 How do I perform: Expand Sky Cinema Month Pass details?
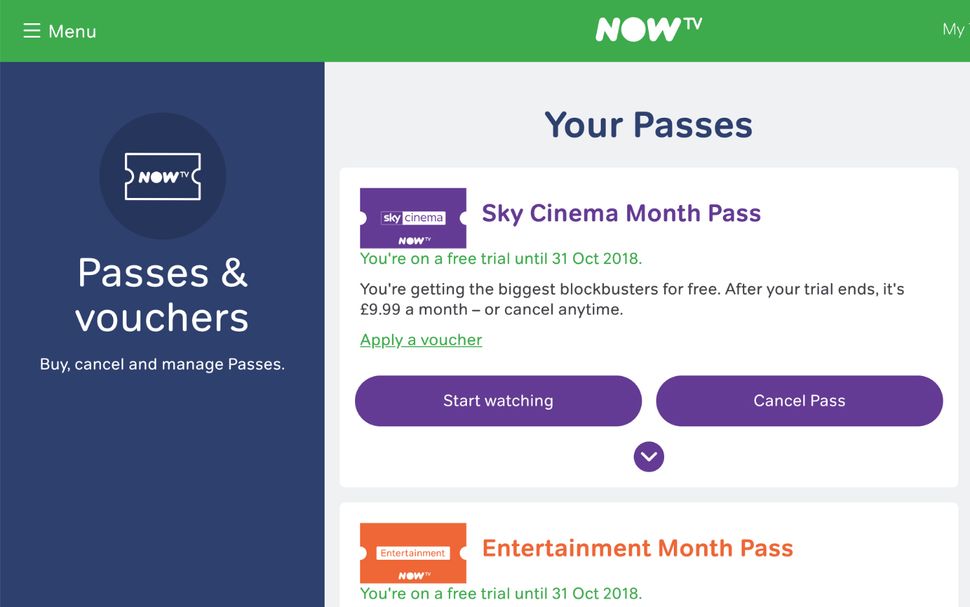click(x=648, y=456)
